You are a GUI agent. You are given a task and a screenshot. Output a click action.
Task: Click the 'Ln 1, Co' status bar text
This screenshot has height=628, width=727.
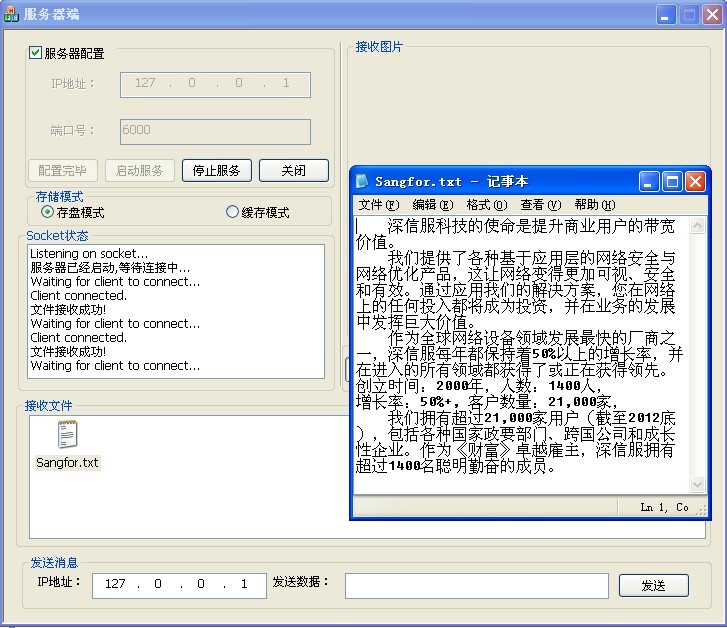coord(664,507)
